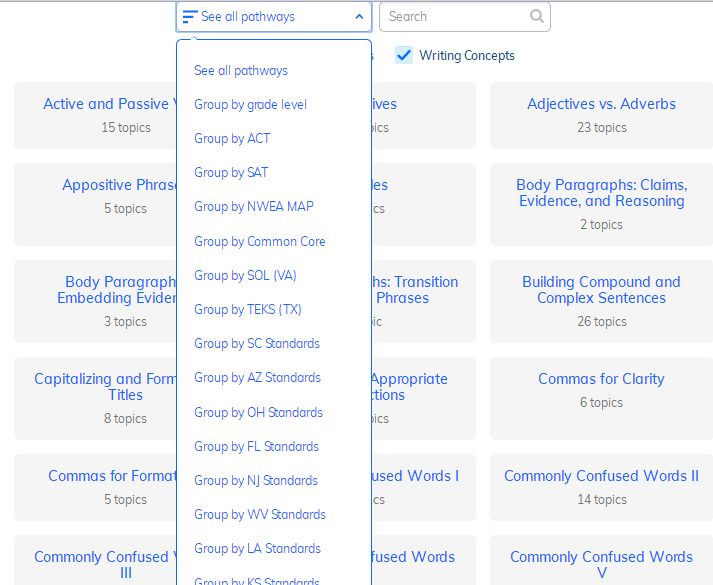Select Group by TEKS (TX)
713x585 pixels.
pos(248,310)
